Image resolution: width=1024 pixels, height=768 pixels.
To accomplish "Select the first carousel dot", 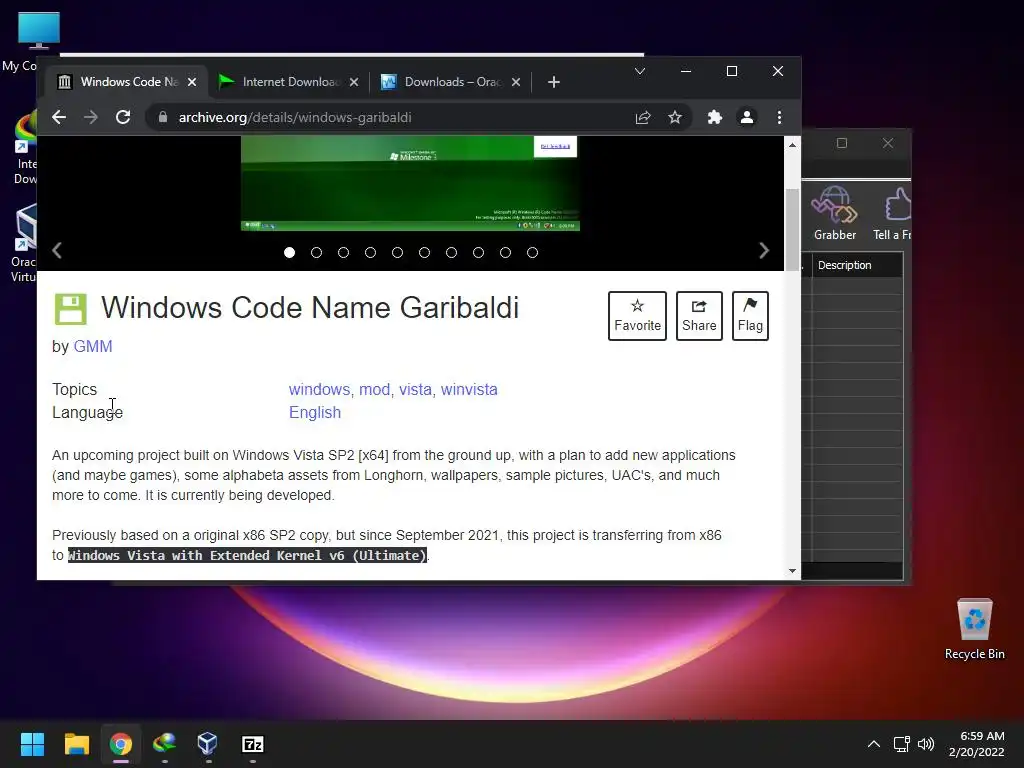I will coord(289,253).
